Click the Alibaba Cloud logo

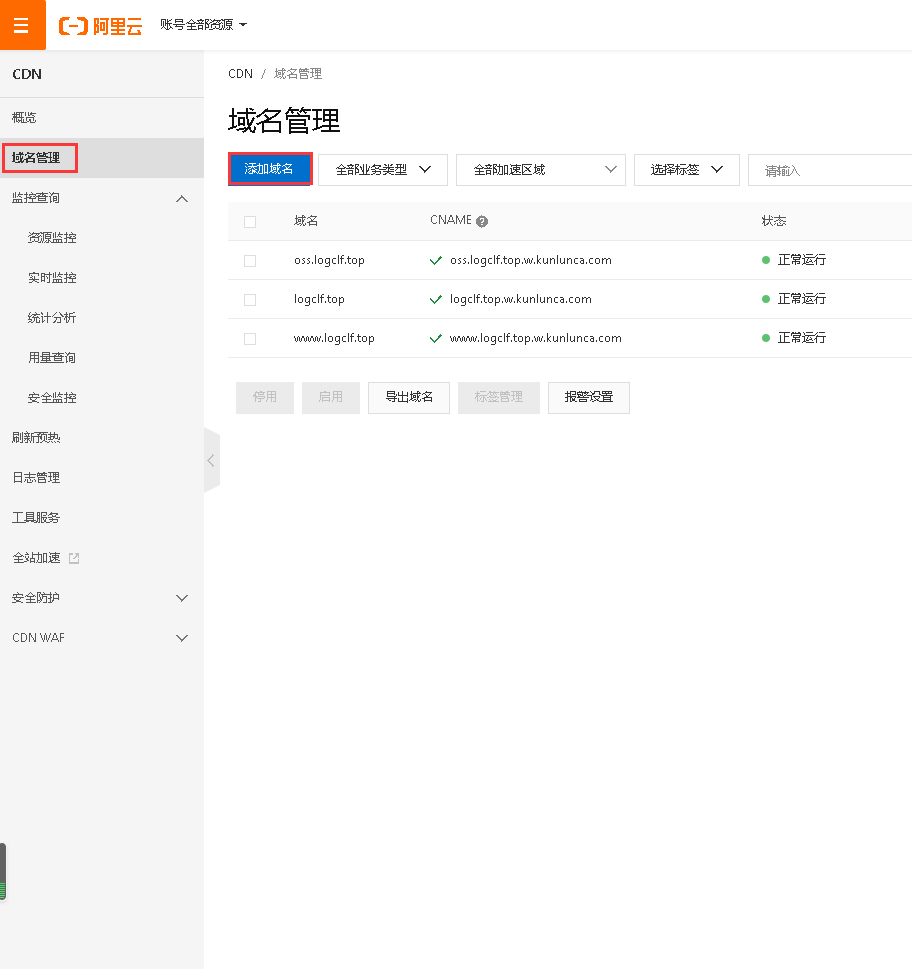tap(100, 25)
